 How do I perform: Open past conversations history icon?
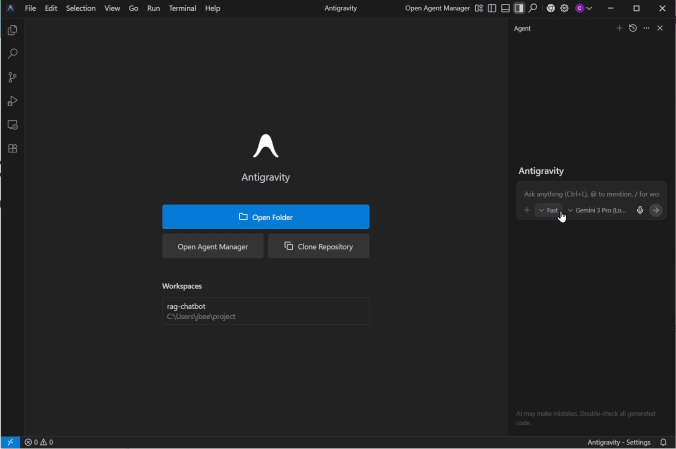(x=633, y=28)
